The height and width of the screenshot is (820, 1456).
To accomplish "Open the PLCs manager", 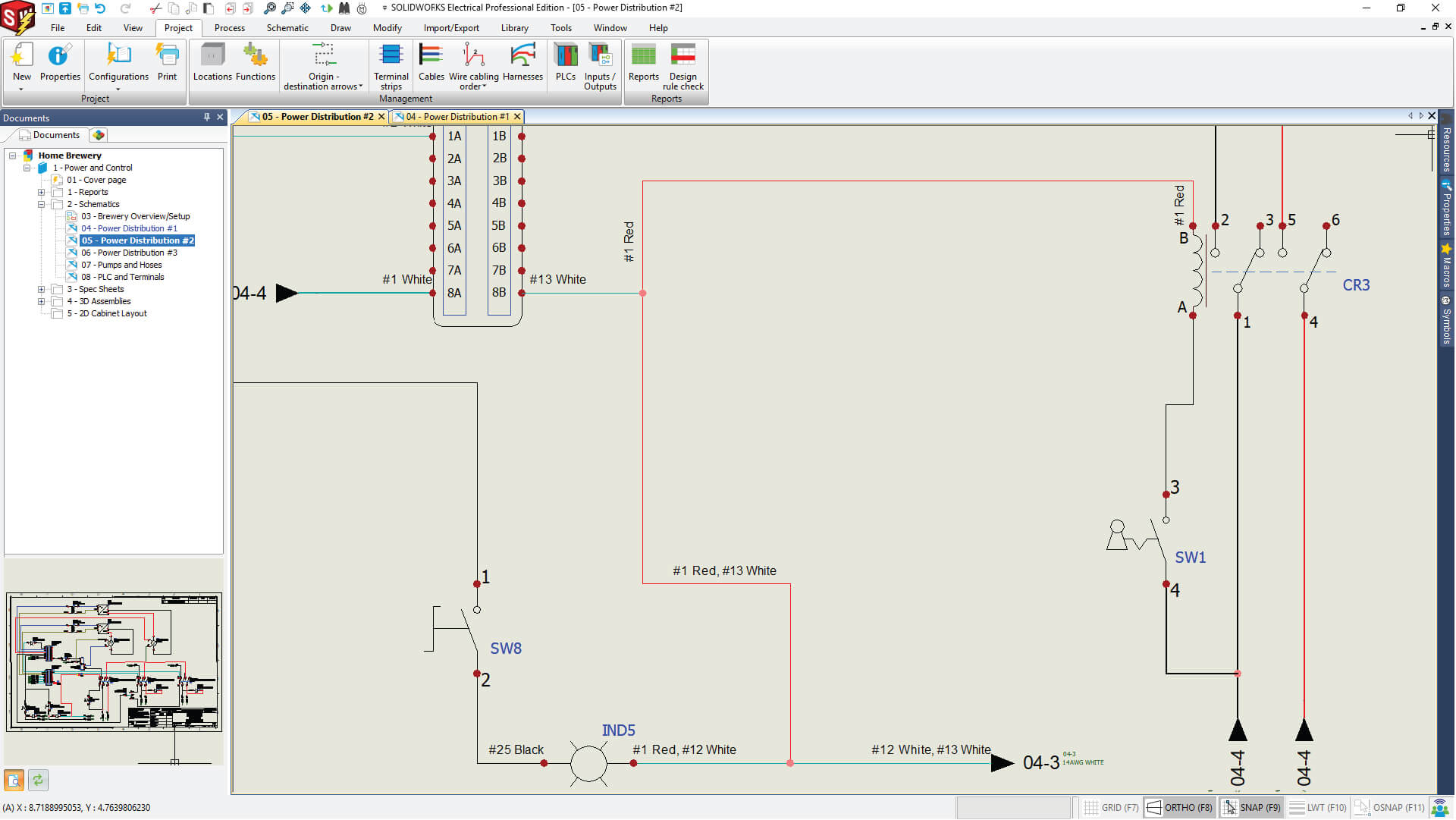I will point(566,64).
